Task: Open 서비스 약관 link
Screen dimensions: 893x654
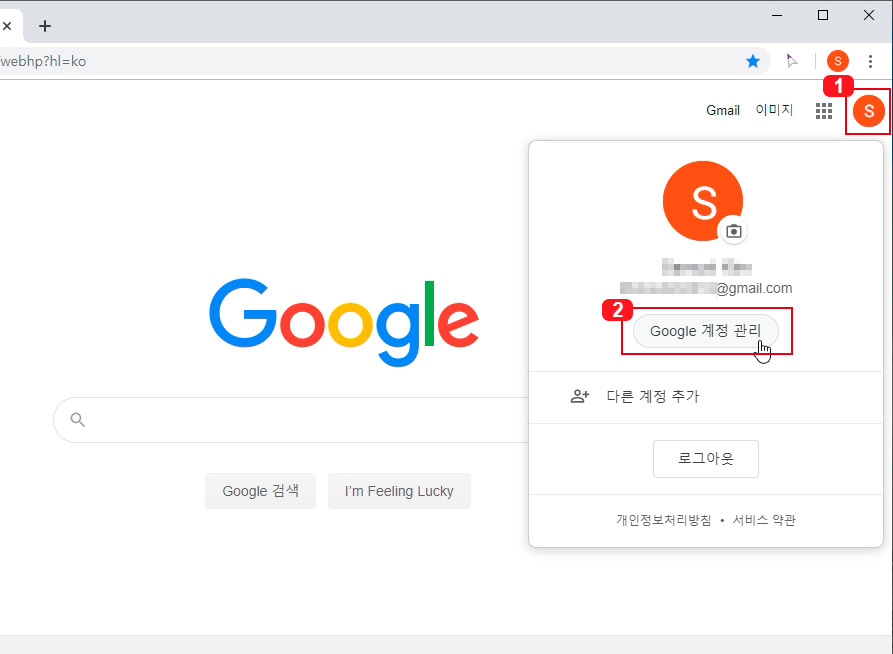Action: pos(764,520)
